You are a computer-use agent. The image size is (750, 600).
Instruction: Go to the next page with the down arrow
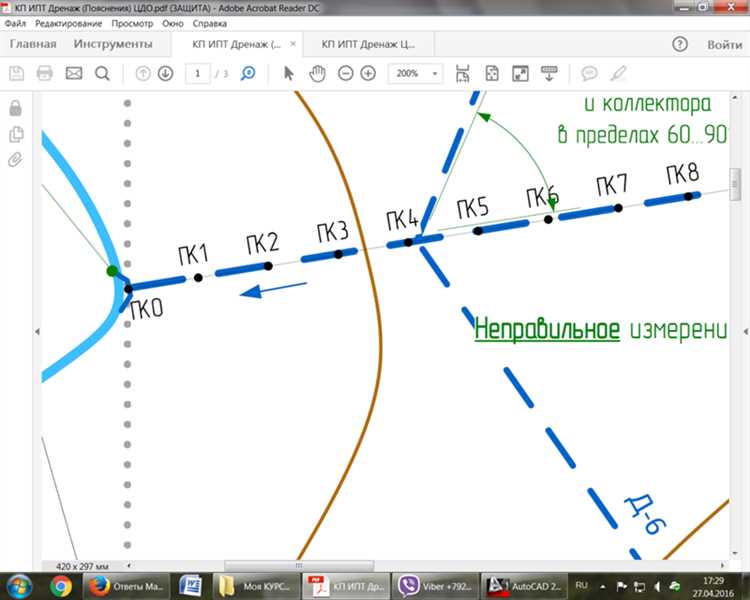pos(165,73)
